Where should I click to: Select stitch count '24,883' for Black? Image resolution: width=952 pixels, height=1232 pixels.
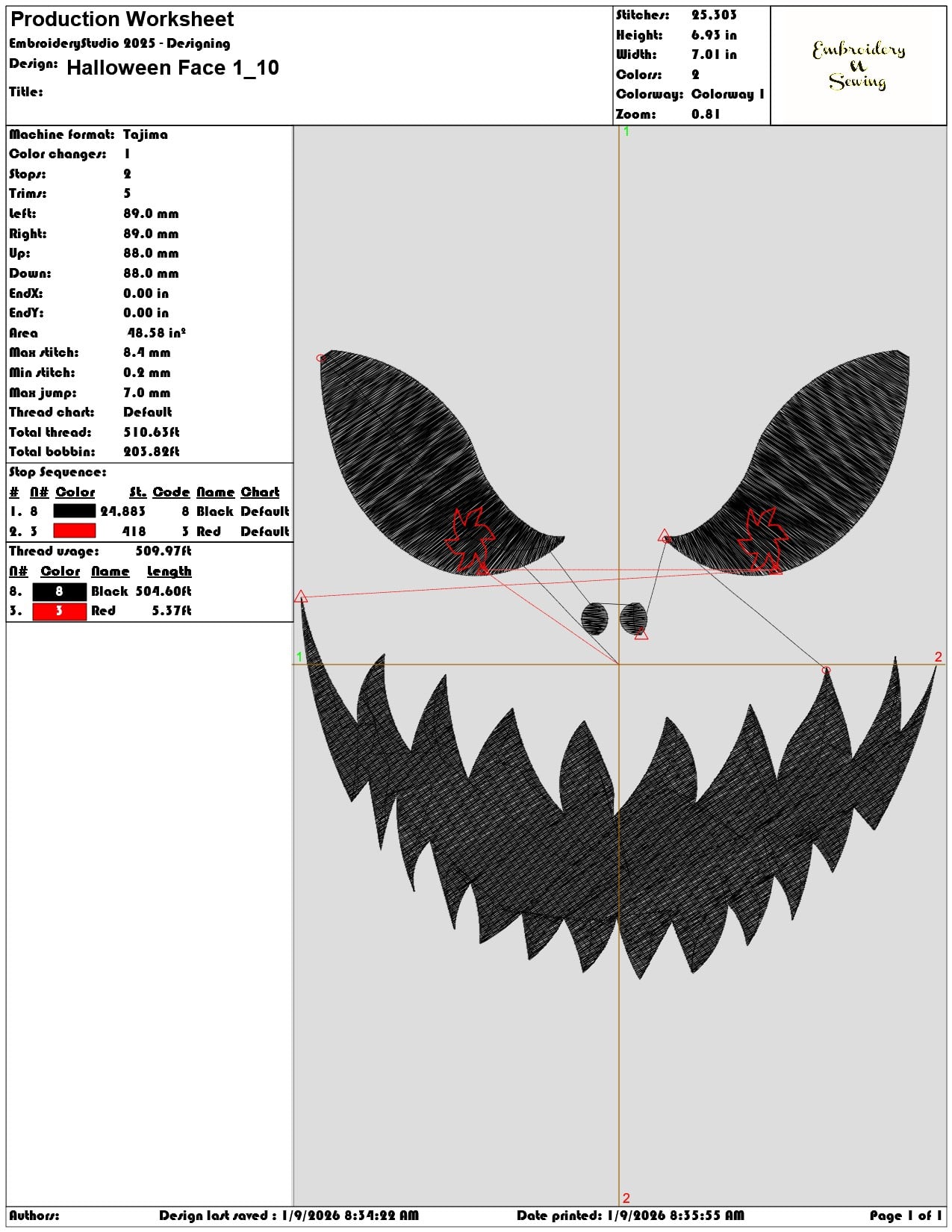pyautogui.click(x=123, y=511)
